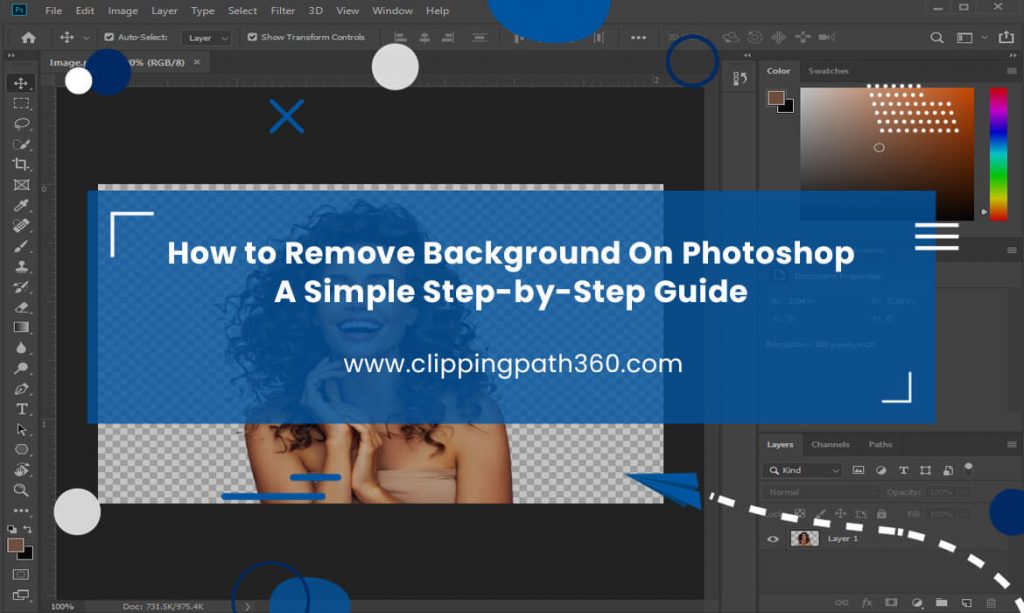Toggle Show Transform Controls checkbox

click(252, 37)
